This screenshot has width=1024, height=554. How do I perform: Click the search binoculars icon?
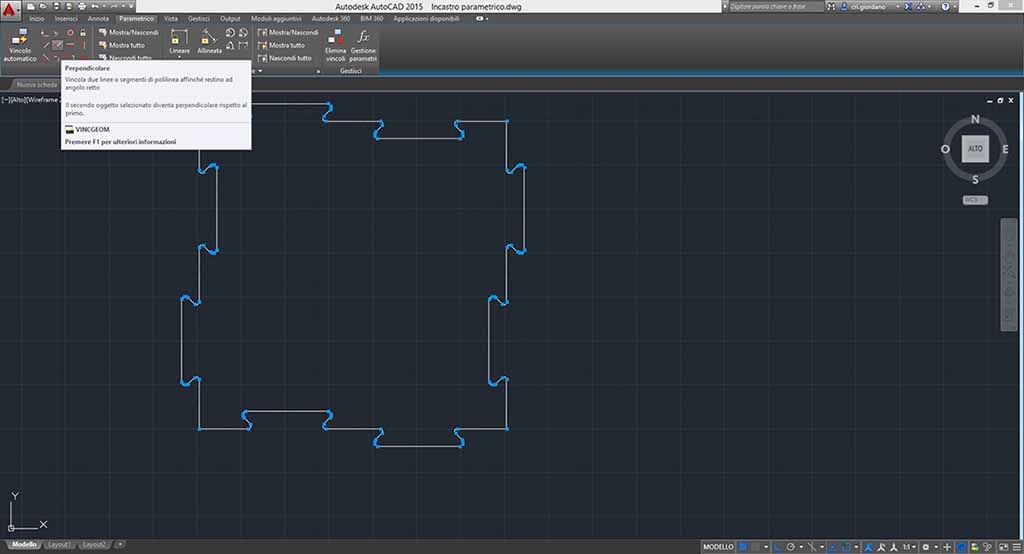(x=831, y=7)
